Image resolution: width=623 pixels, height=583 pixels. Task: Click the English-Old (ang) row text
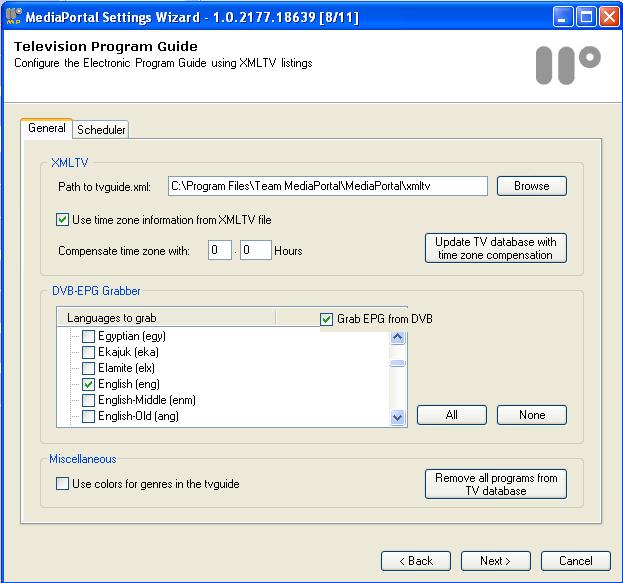click(138, 416)
